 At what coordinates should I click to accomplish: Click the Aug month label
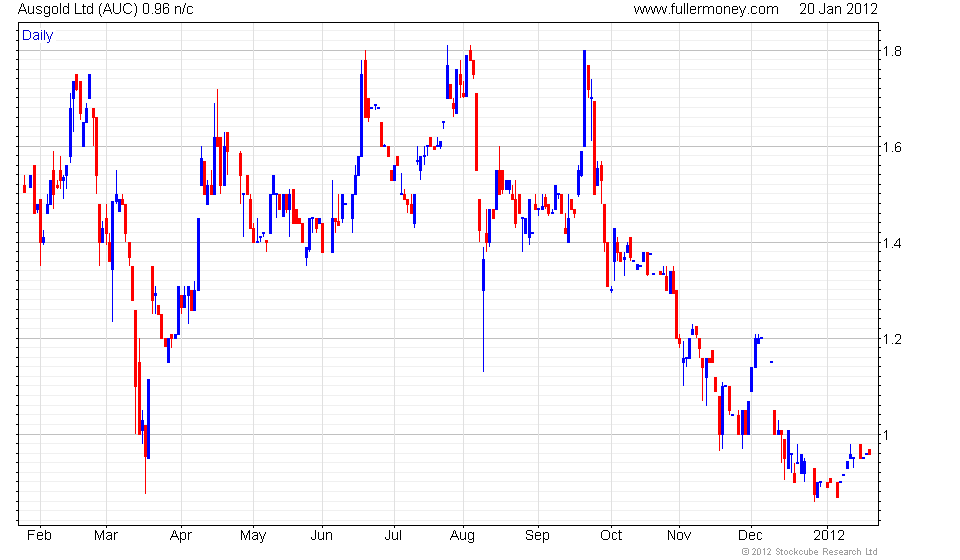462,536
